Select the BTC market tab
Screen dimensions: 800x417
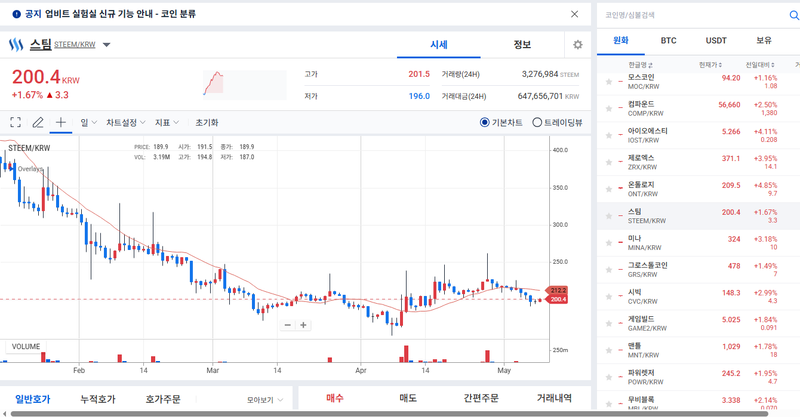click(x=668, y=41)
